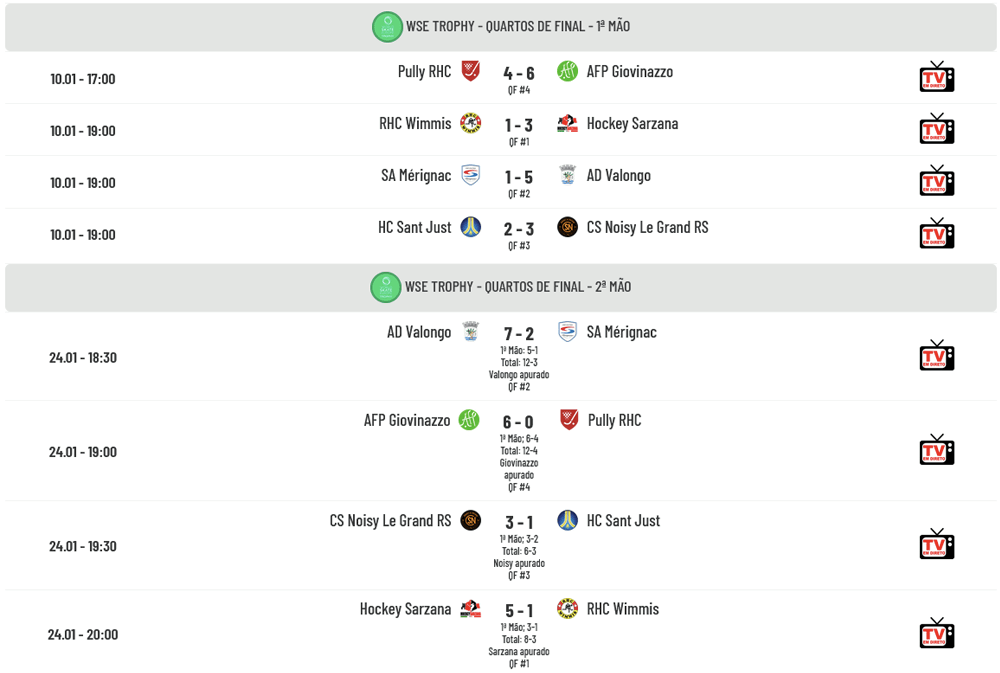Open the 7 - 2 match score
Image resolution: width=1000 pixels, height=673 pixels.
click(519, 333)
